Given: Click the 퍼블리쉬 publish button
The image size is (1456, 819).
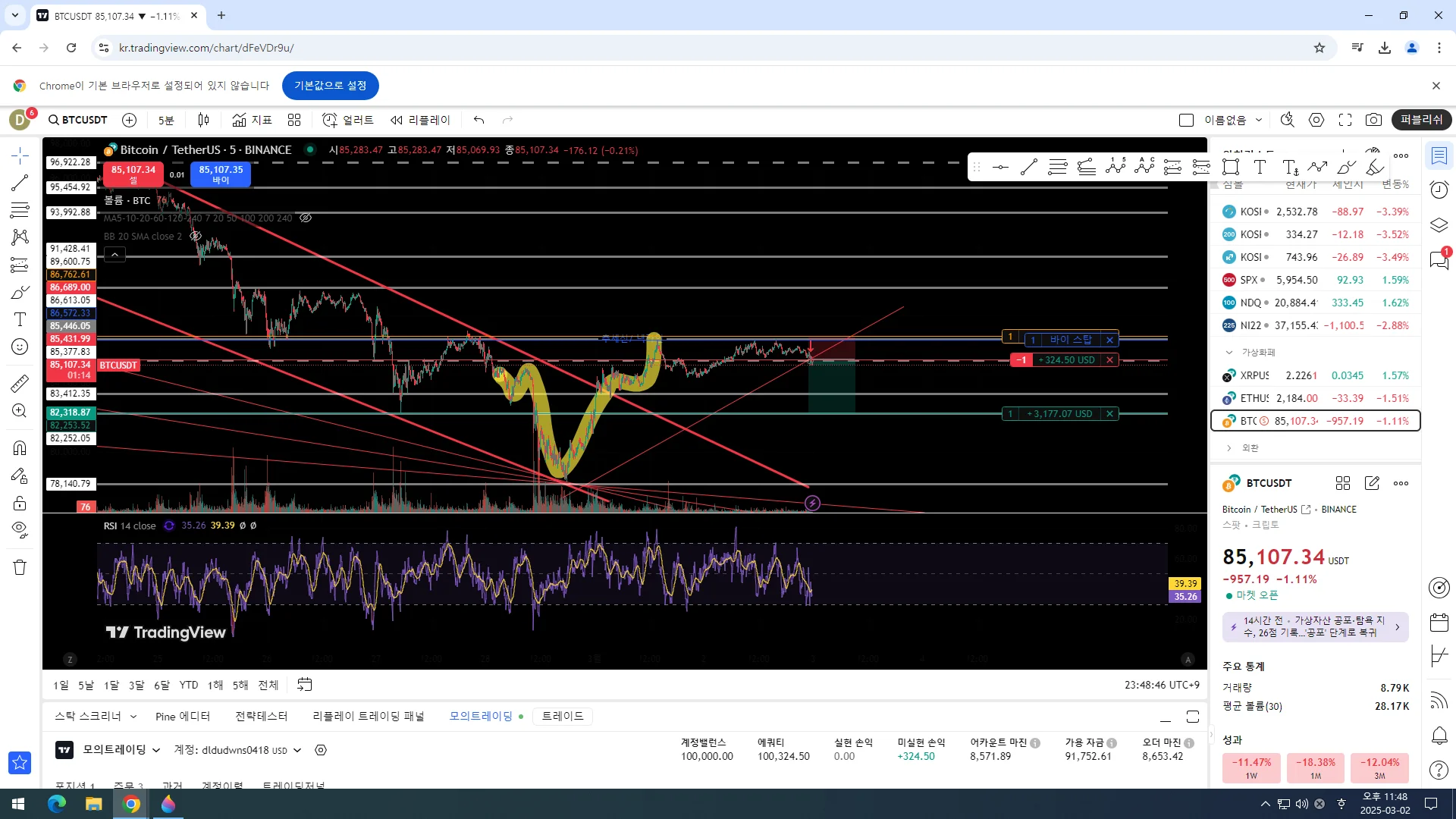Looking at the screenshot, I should [1421, 120].
